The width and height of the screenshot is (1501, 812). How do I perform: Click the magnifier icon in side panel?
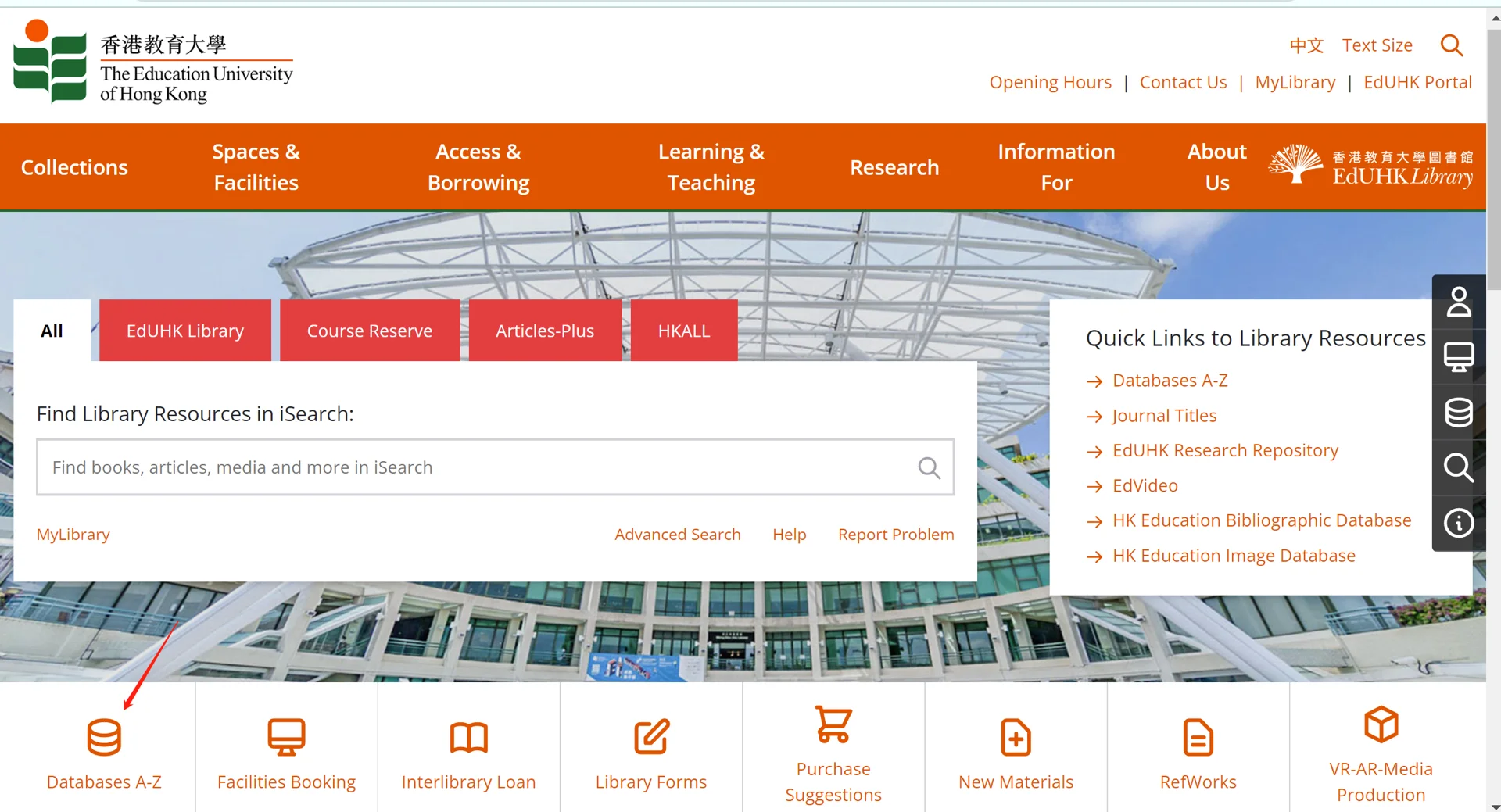click(1459, 467)
